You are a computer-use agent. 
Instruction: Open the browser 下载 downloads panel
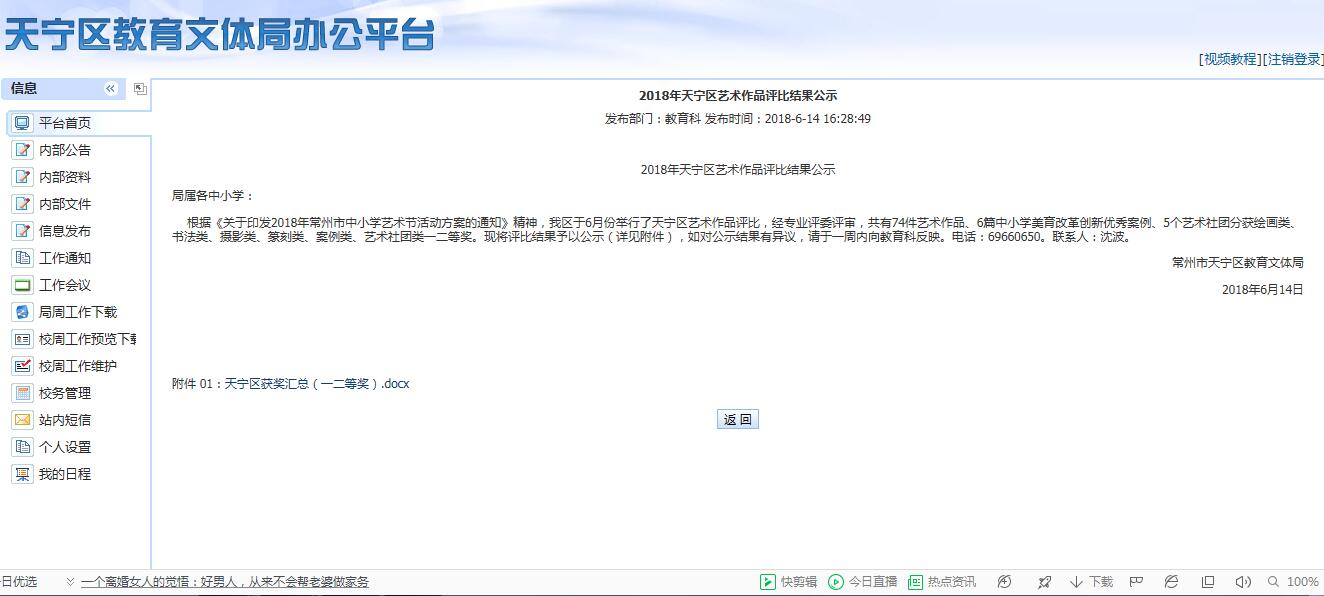[x=1091, y=582]
